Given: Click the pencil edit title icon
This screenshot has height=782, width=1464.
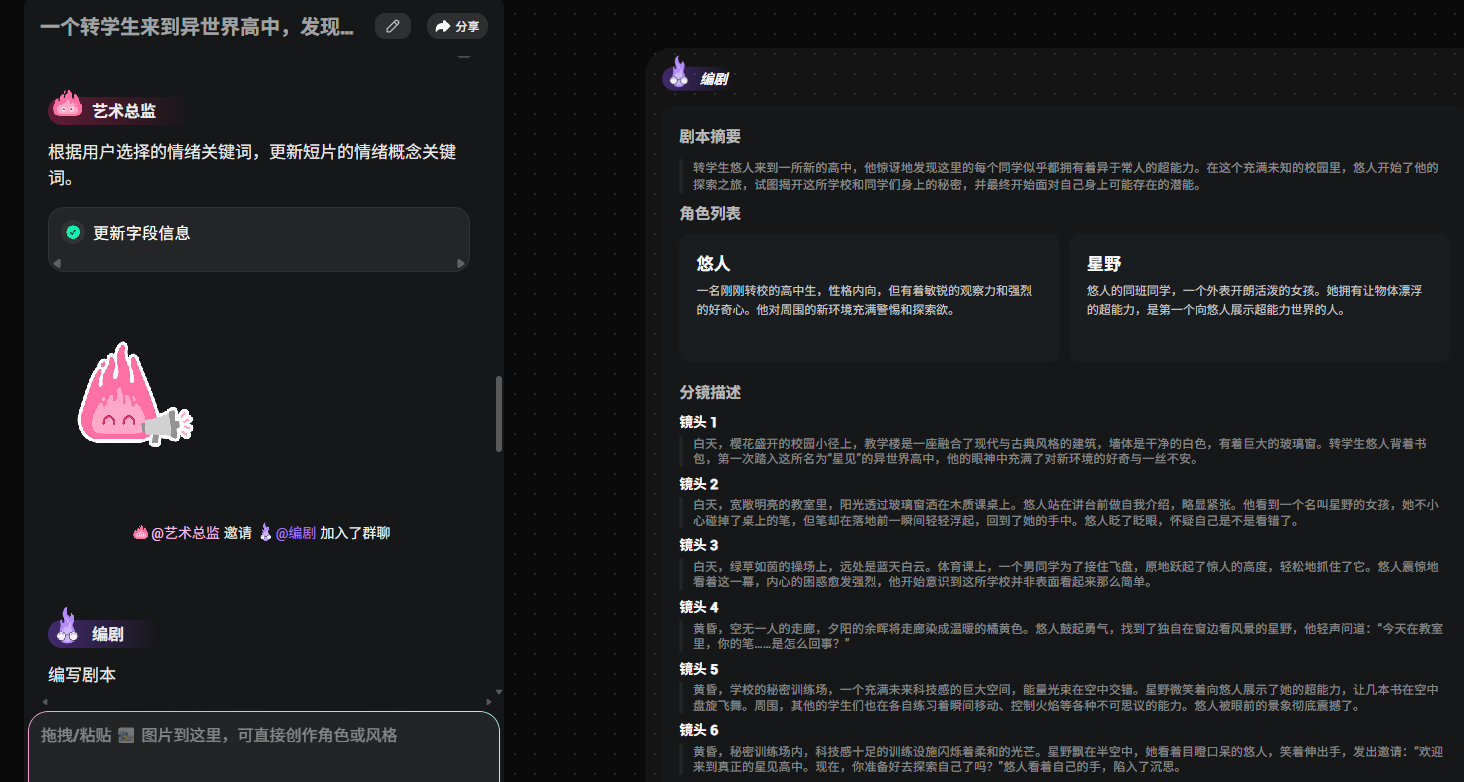Looking at the screenshot, I should click(x=393, y=27).
